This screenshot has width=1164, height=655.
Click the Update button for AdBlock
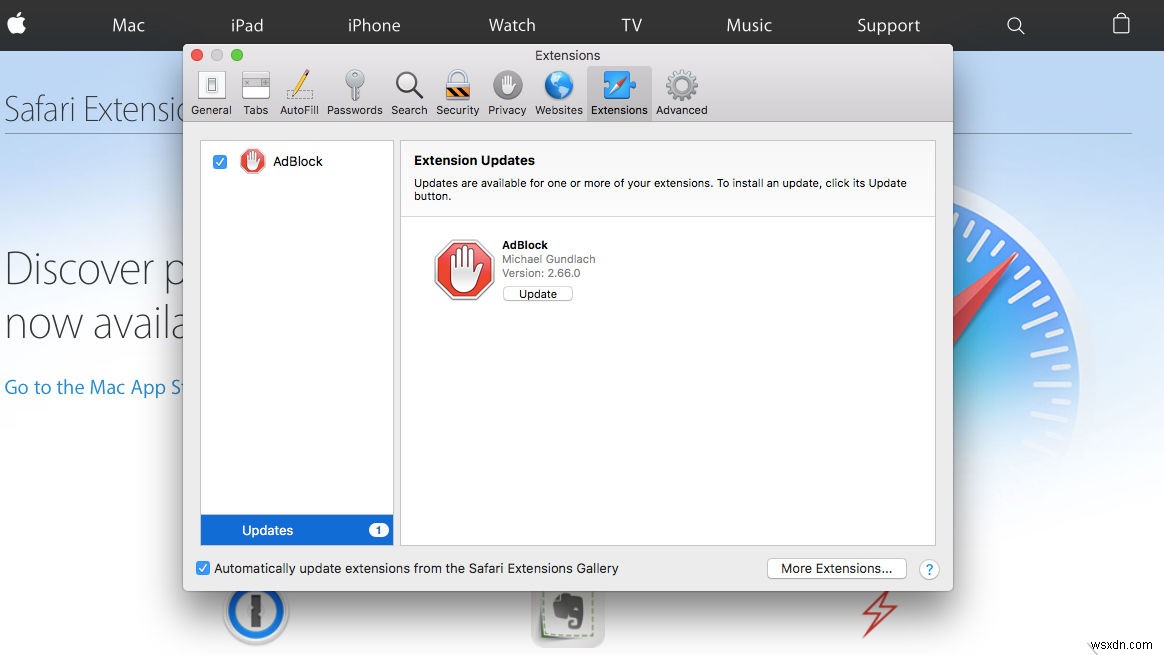(537, 294)
